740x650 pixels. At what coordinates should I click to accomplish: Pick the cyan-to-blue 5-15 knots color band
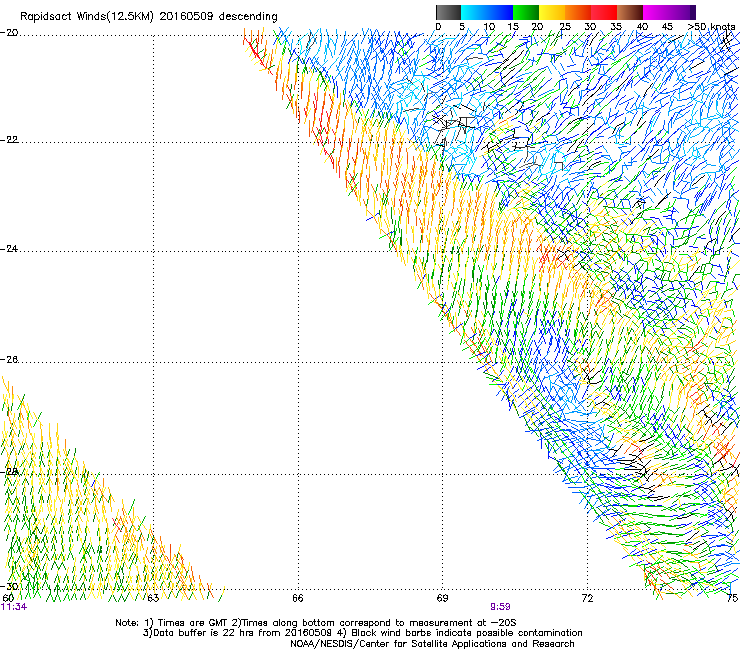(x=487, y=12)
